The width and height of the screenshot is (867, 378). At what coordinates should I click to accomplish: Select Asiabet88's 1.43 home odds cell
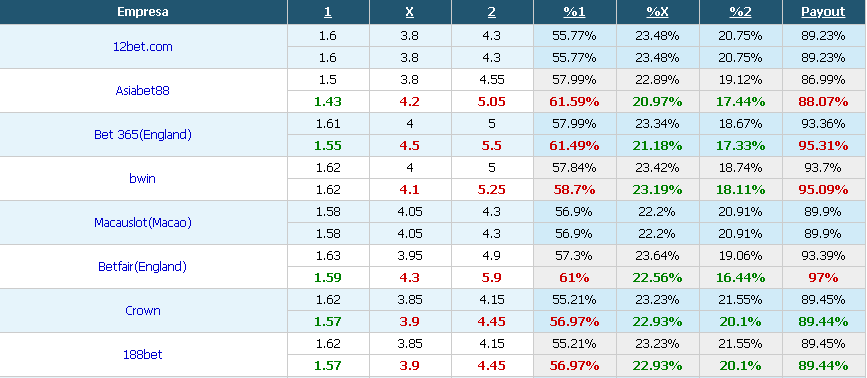328,102
